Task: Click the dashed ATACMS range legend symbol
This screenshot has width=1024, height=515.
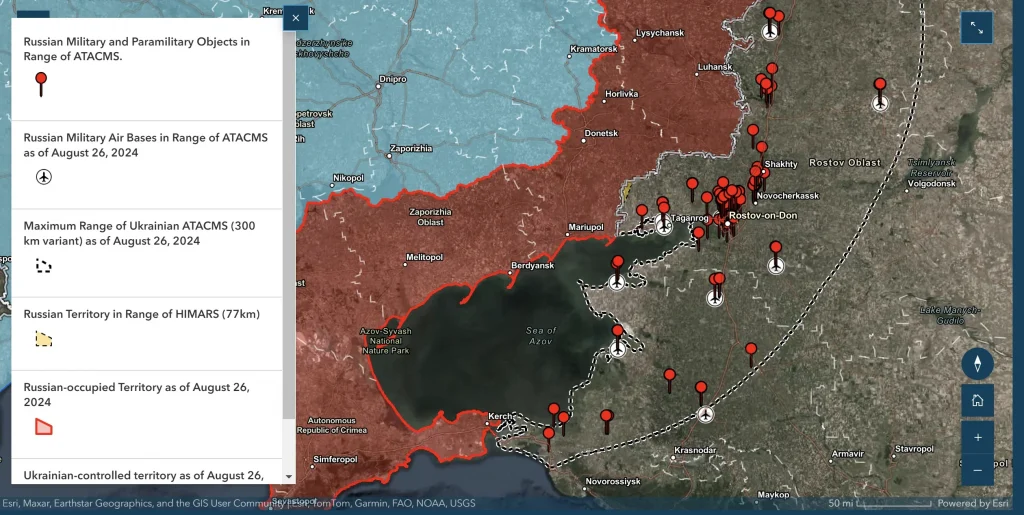Action: click(44, 266)
